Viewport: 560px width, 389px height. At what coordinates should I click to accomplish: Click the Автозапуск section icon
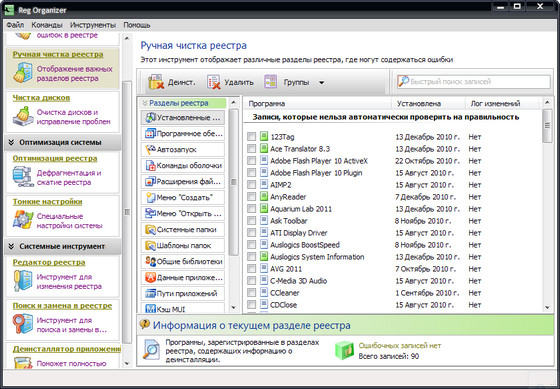(150, 150)
